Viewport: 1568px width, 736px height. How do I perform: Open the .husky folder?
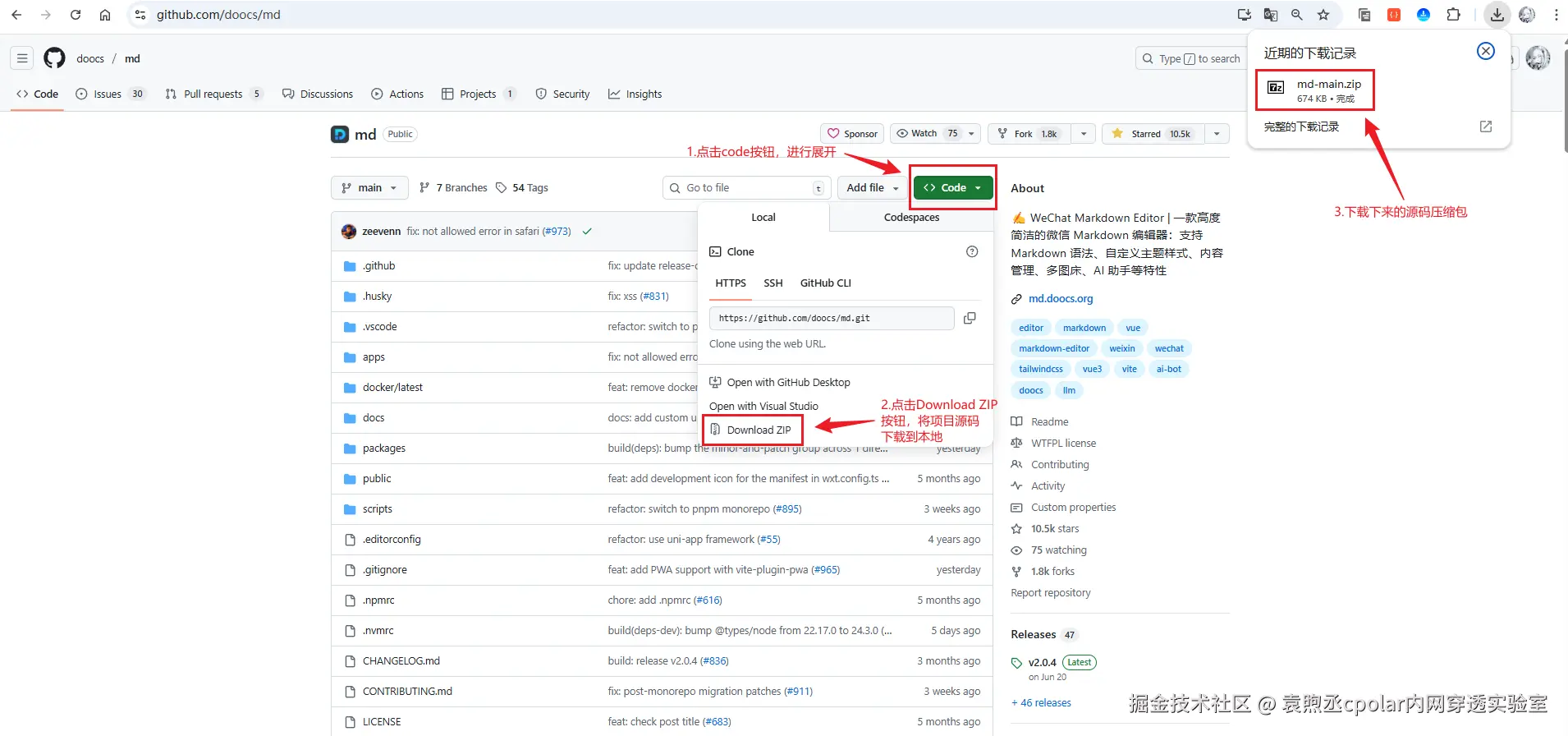378,297
